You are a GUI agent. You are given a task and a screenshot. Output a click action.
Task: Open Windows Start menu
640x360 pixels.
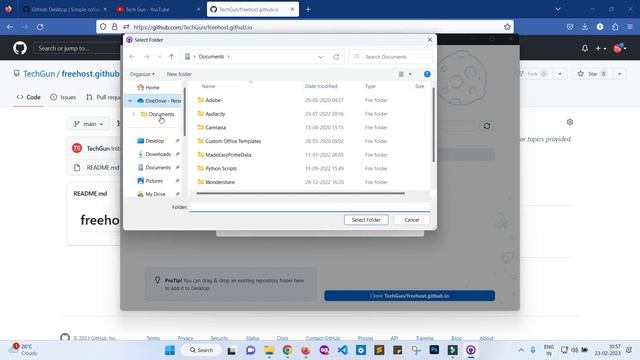coord(170,350)
